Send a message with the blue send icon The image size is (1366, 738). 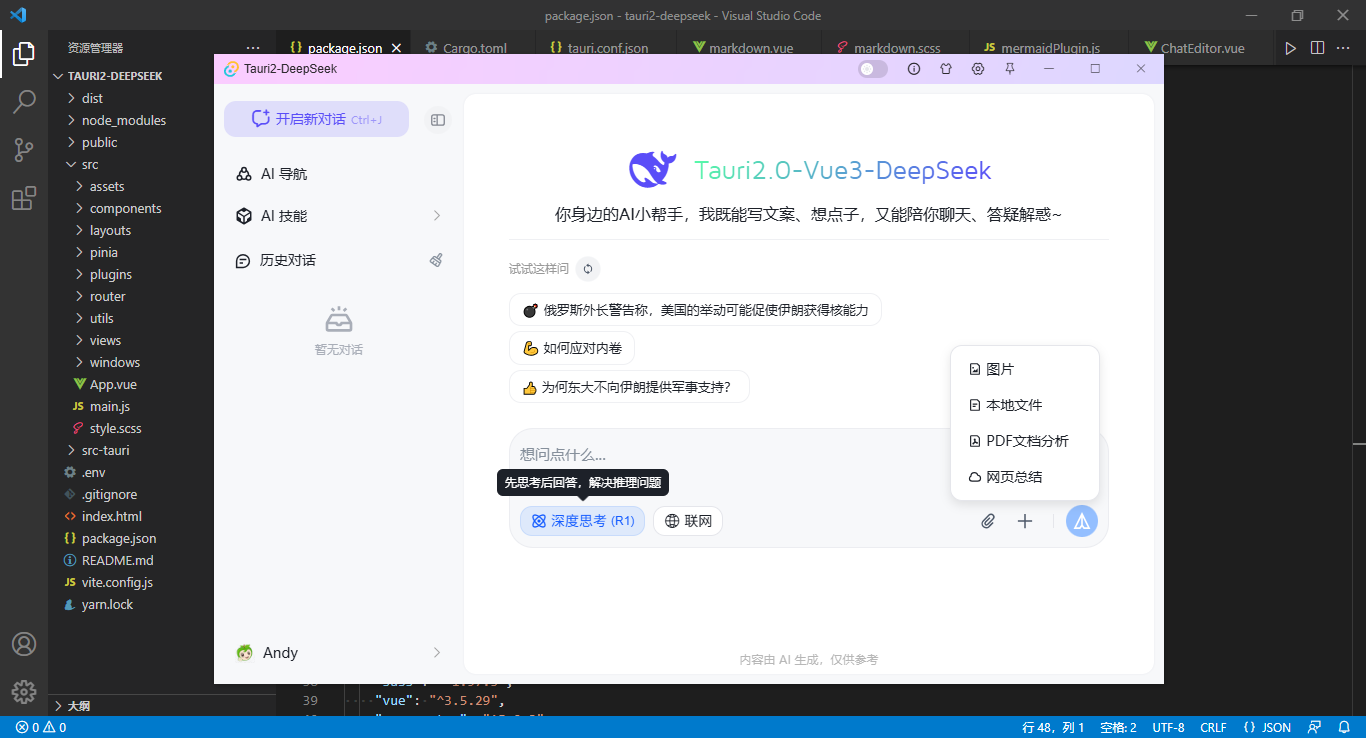tap(1081, 520)
